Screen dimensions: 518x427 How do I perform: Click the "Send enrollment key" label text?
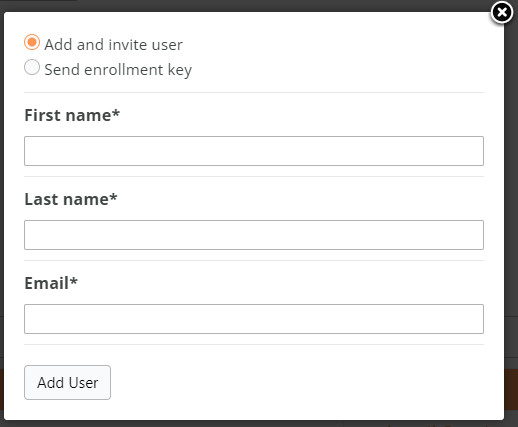click(x=118, y=70)
